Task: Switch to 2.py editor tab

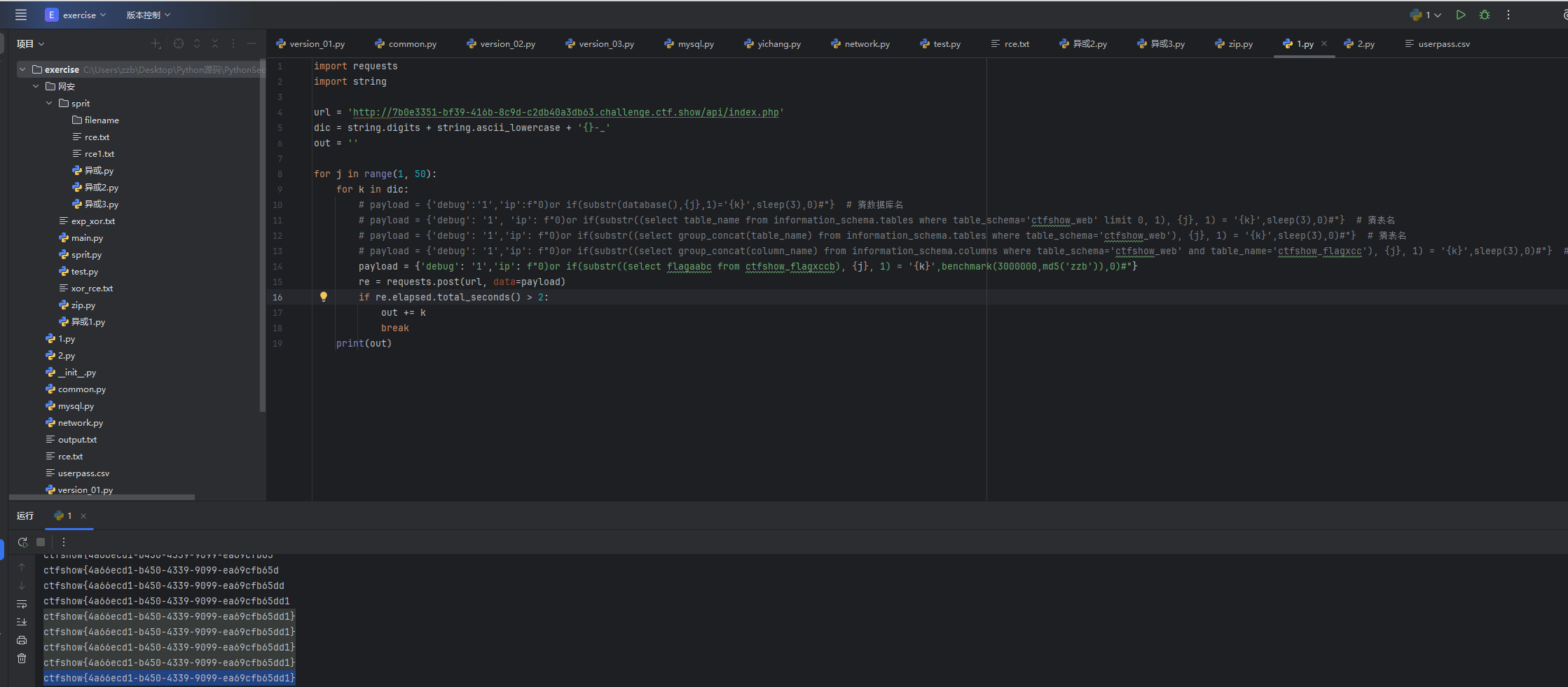Action: (x=1359, y=43)
